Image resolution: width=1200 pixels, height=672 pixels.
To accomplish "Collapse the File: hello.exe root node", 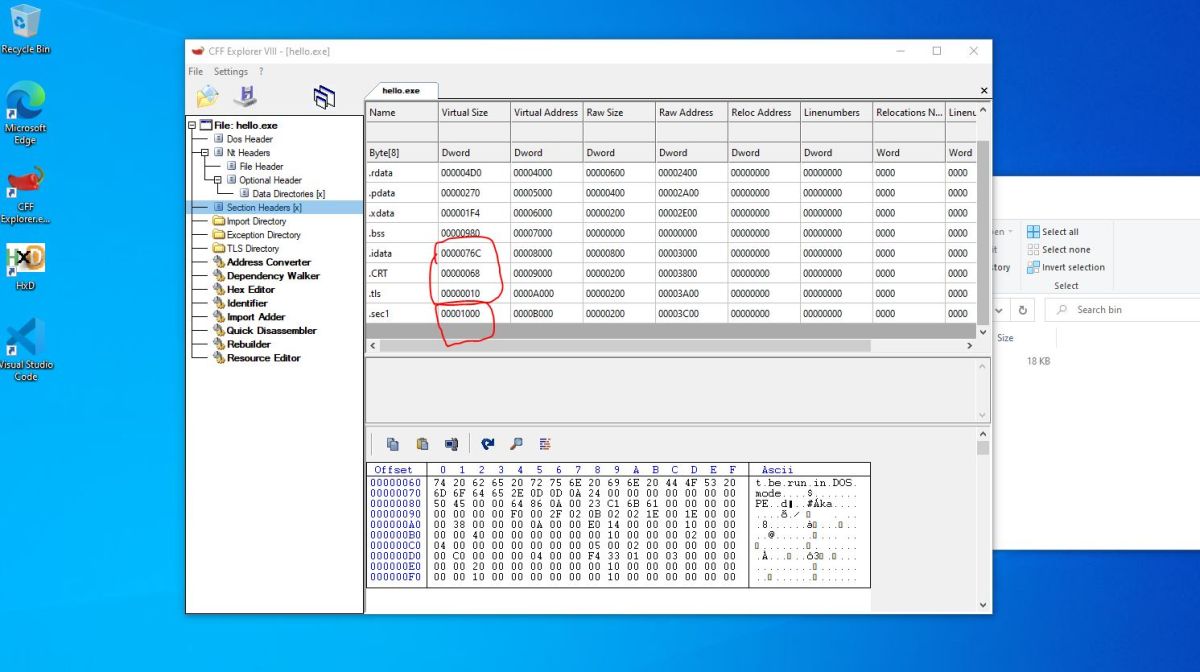I will pos(192,125).
